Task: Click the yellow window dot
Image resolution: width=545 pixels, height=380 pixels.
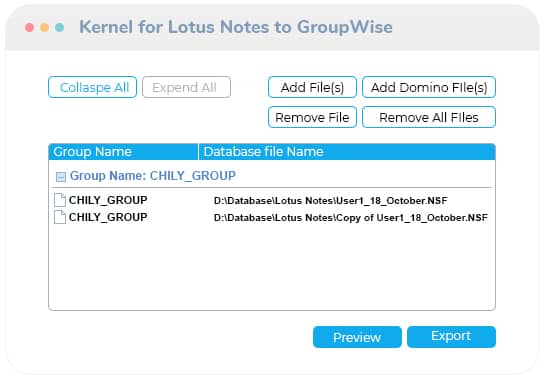Action: point(44,27)
